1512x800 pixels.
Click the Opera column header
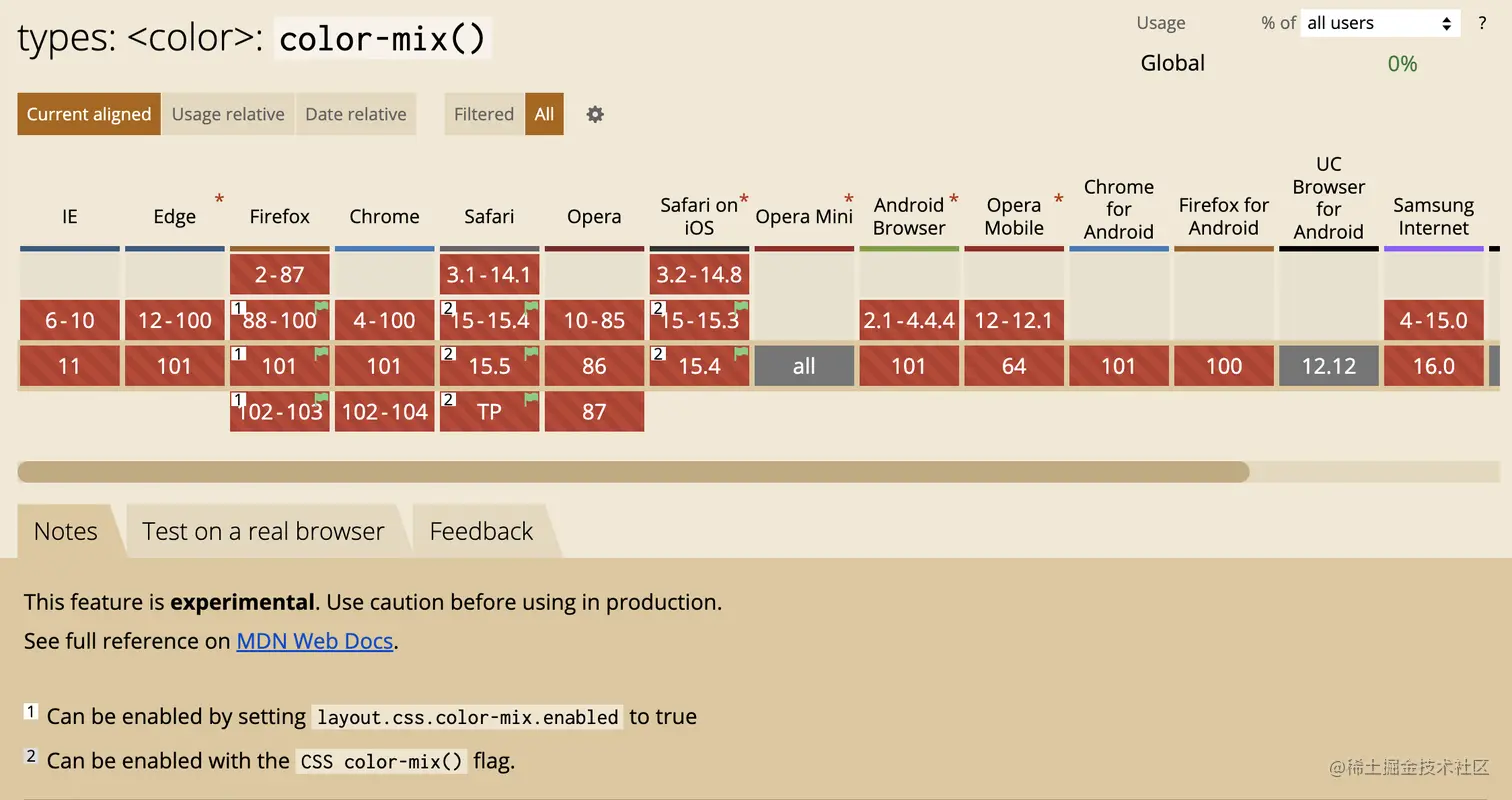[x=594, y=216]
